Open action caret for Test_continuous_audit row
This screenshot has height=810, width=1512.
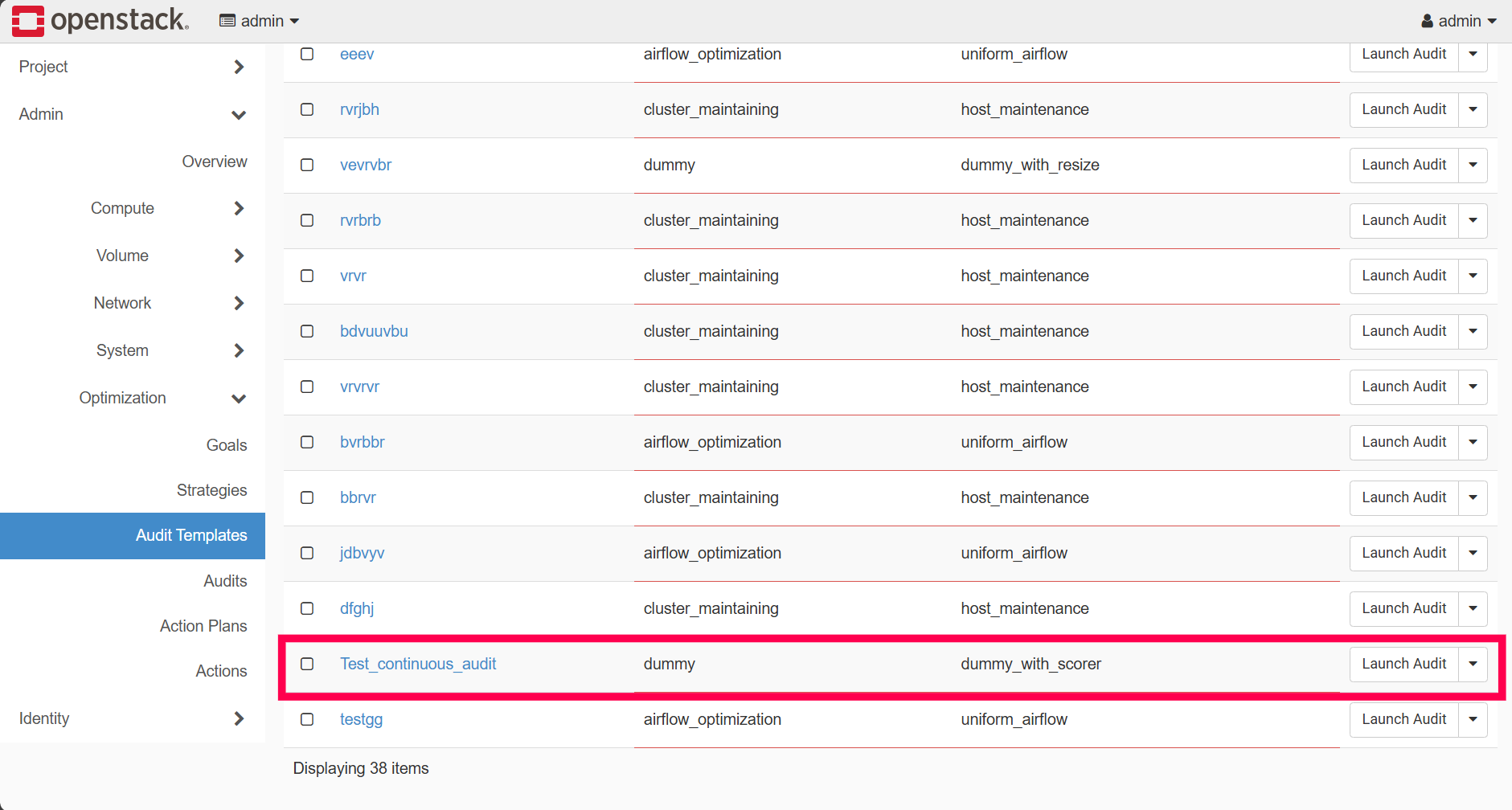coord(1473,664)
